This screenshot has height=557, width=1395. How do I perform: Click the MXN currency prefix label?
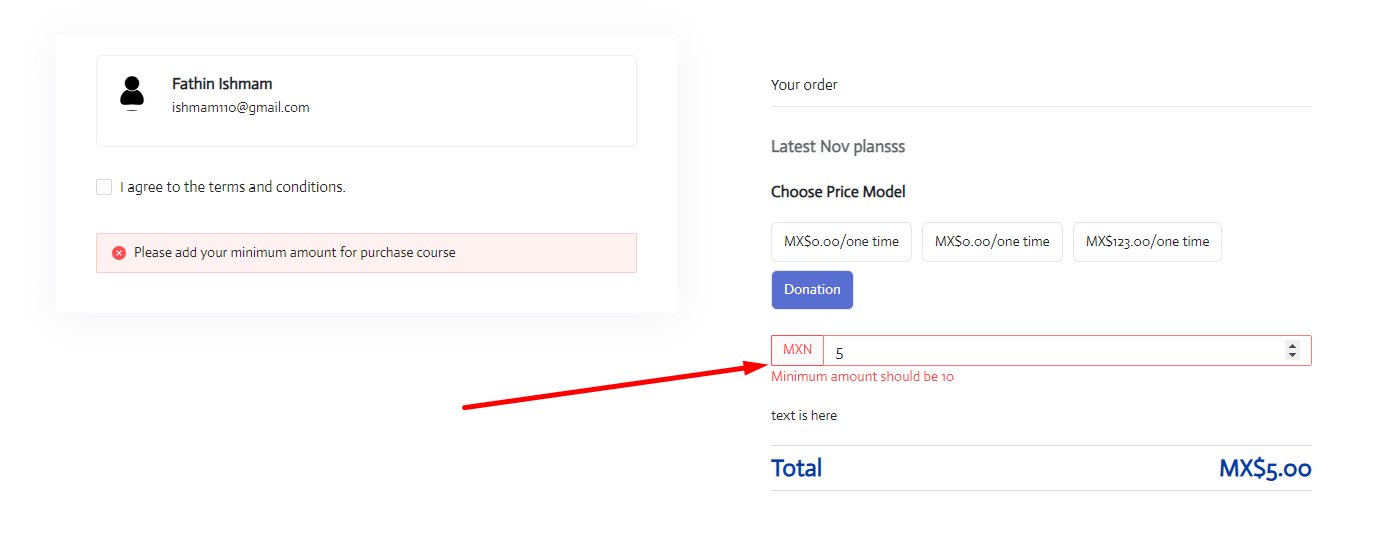click(x=797, y=350)
